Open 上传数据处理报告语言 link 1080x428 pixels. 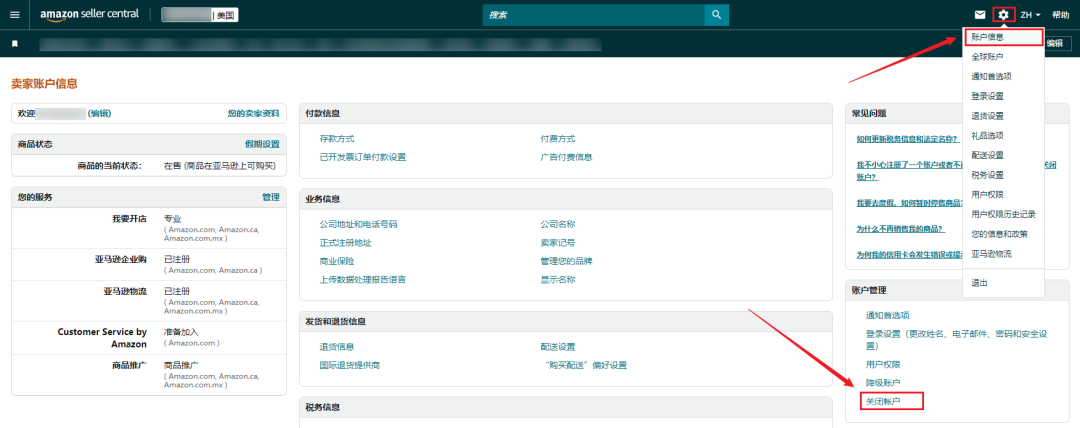point(363,280)
